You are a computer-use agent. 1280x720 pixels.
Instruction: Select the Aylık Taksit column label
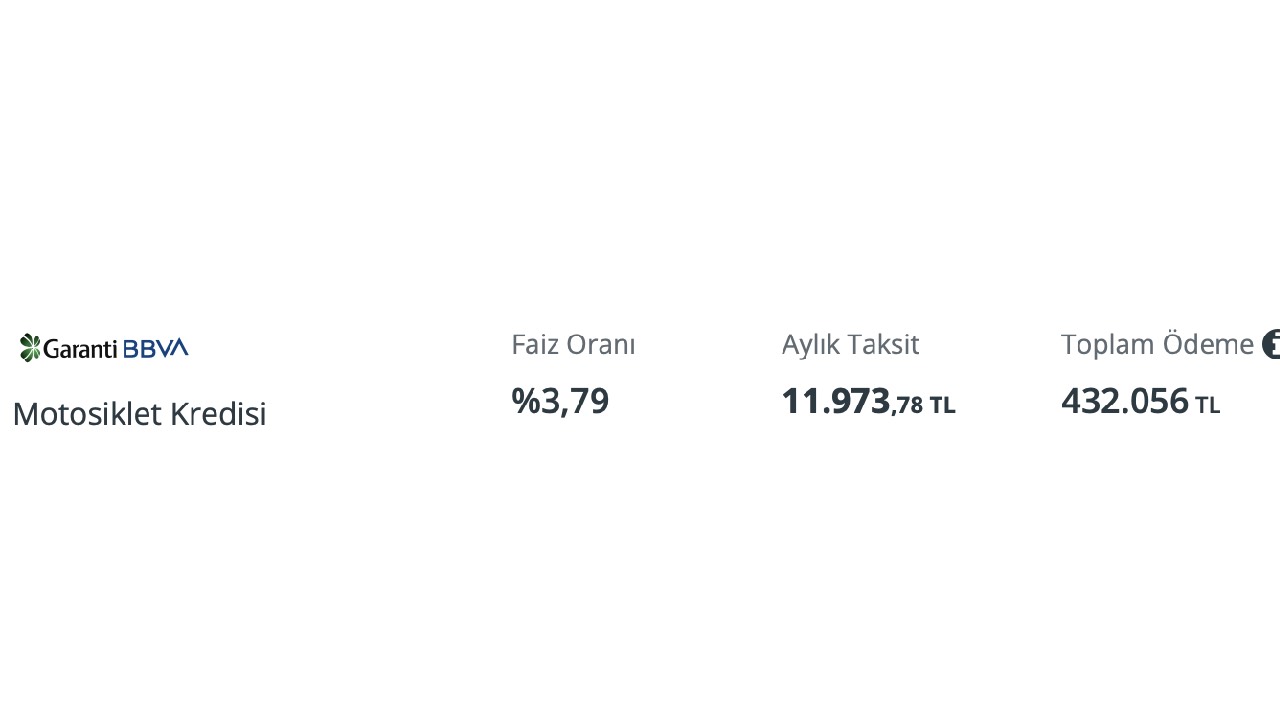pos(850,344)
